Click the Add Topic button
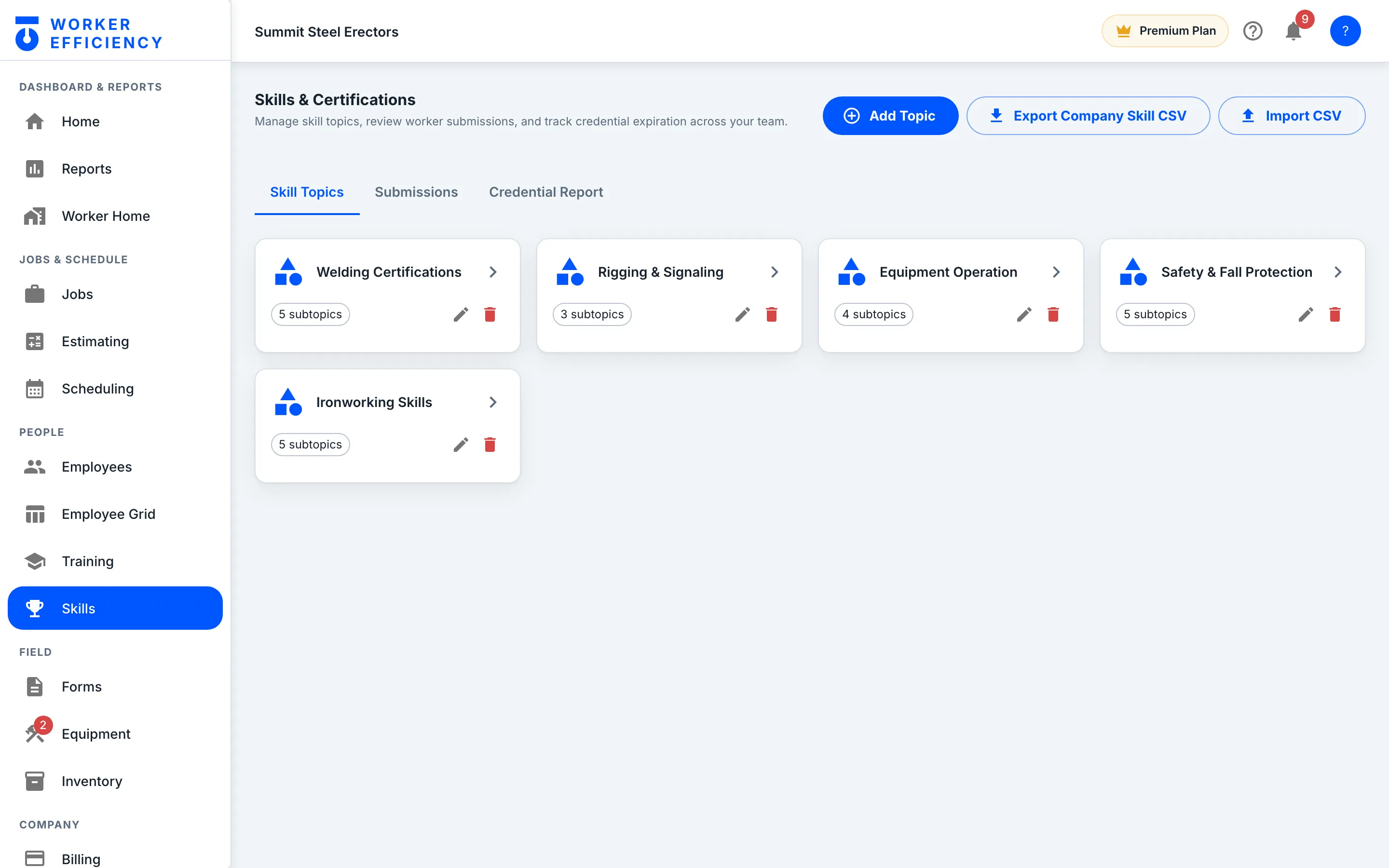This screenshot has width=1389, height=868. coord(890,116)
